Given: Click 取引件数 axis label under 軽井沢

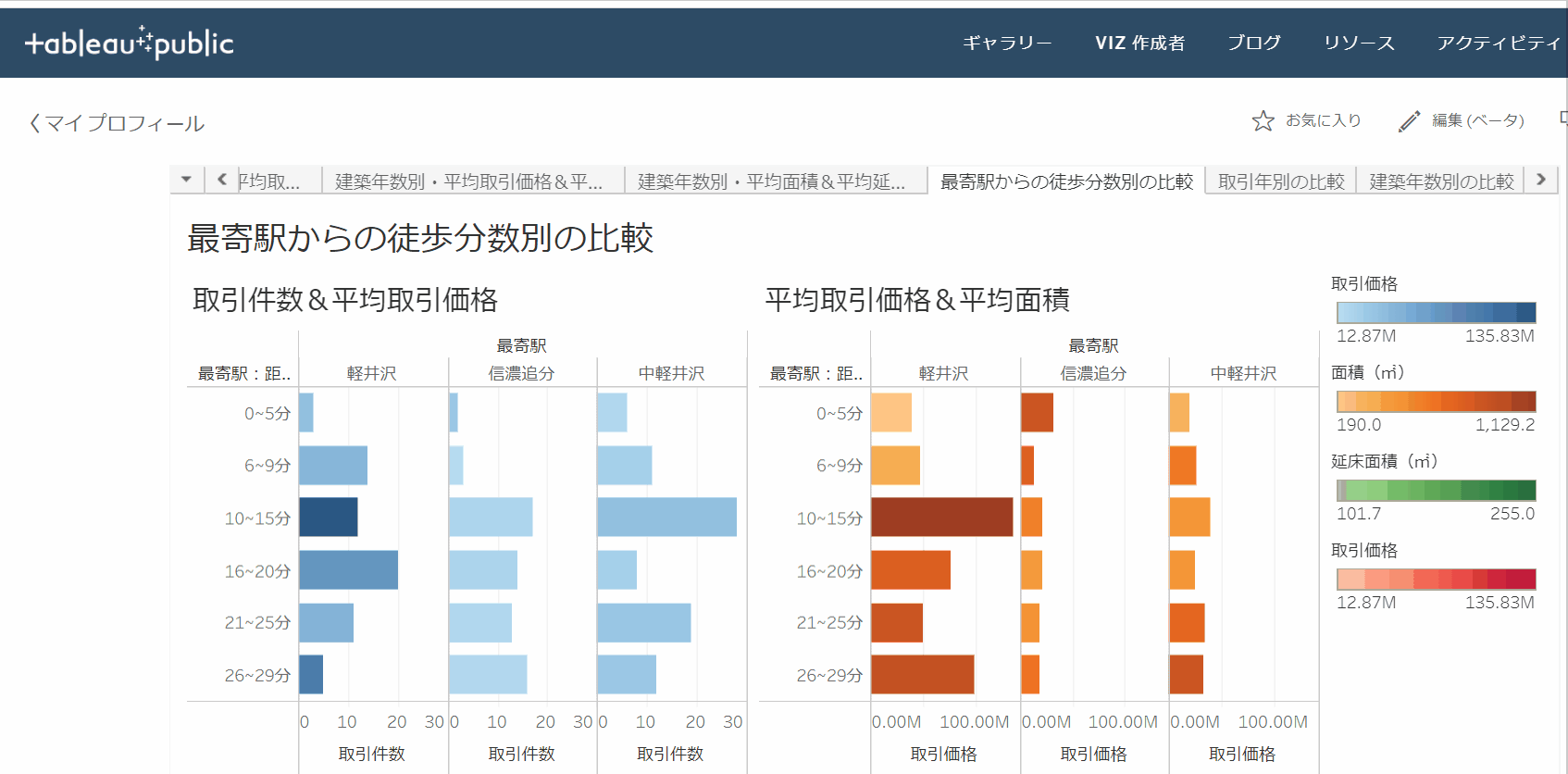Looking at the screenshot, I should coord(372,755).
